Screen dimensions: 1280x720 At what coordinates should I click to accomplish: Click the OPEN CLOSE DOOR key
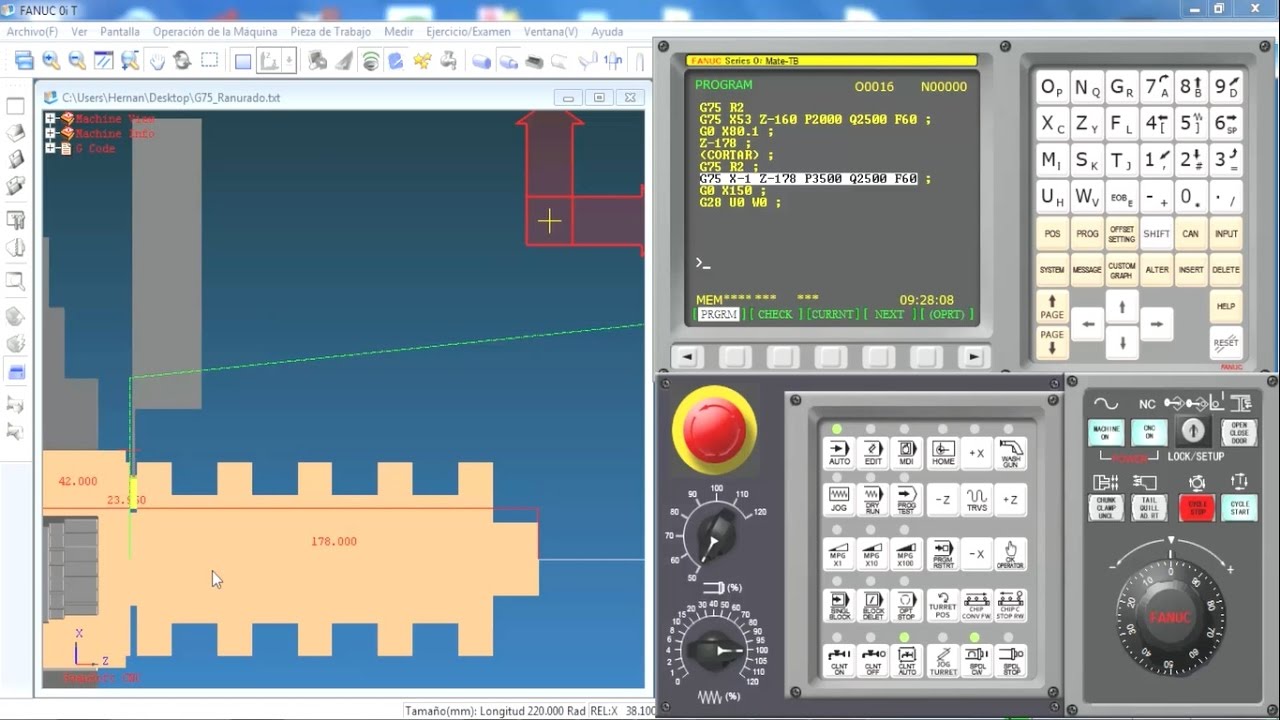[1239, 432]
